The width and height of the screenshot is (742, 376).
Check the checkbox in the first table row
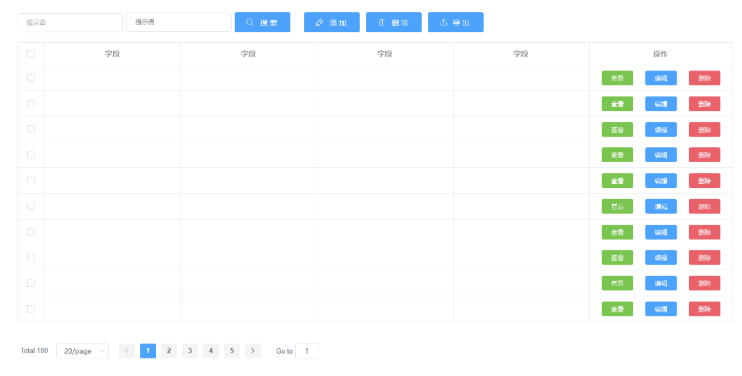pos(31,78)
